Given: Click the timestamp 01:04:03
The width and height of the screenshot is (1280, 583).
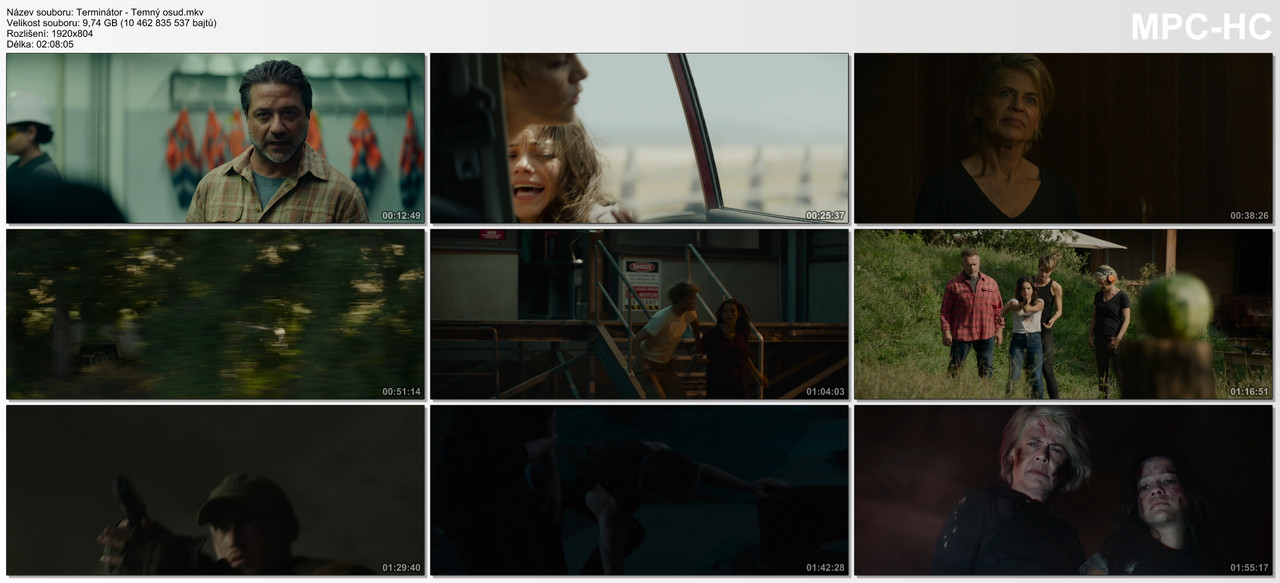Looking at the screenshot, I should tap(825, 392).
